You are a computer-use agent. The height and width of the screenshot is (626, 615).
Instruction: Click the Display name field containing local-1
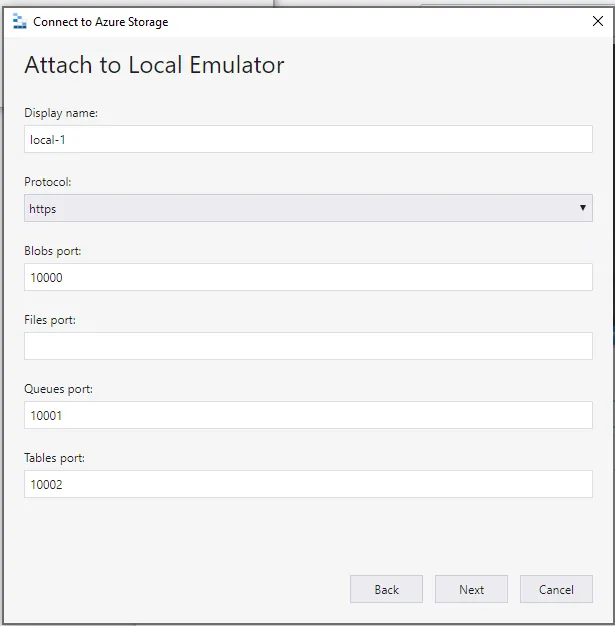[308, 139]
